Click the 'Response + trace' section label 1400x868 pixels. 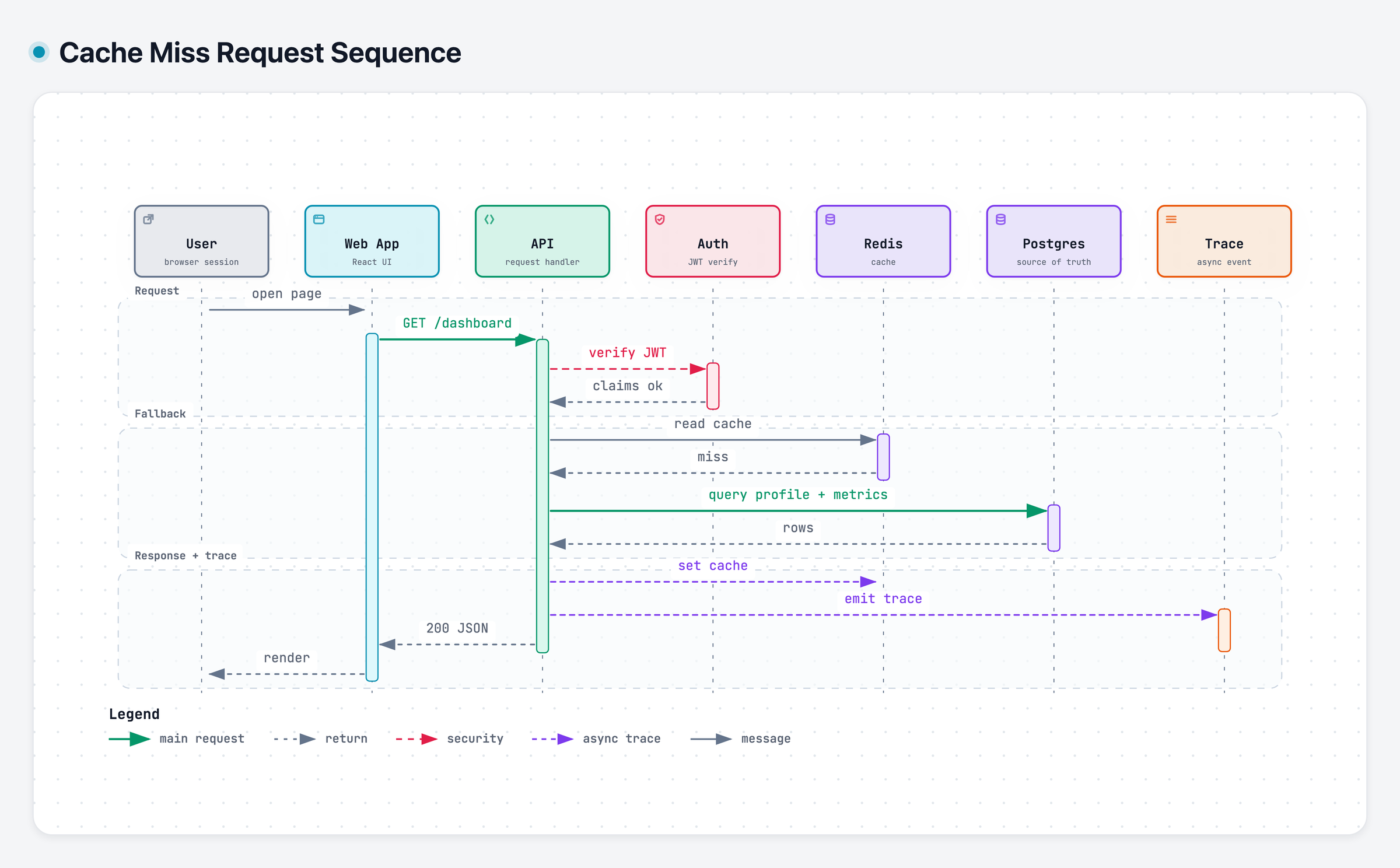(x=185, y=555)
